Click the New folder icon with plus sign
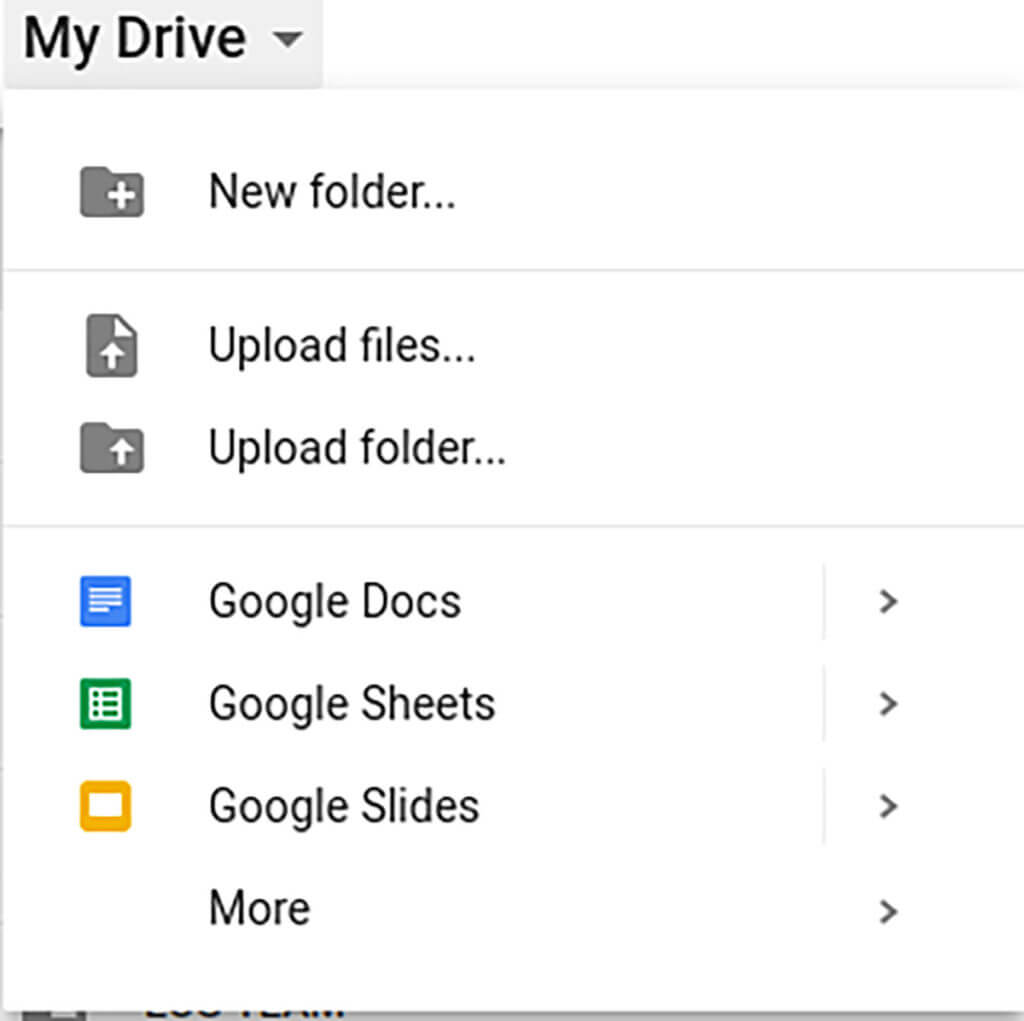Screen dimensions: 1024x1021 point(112,193)
